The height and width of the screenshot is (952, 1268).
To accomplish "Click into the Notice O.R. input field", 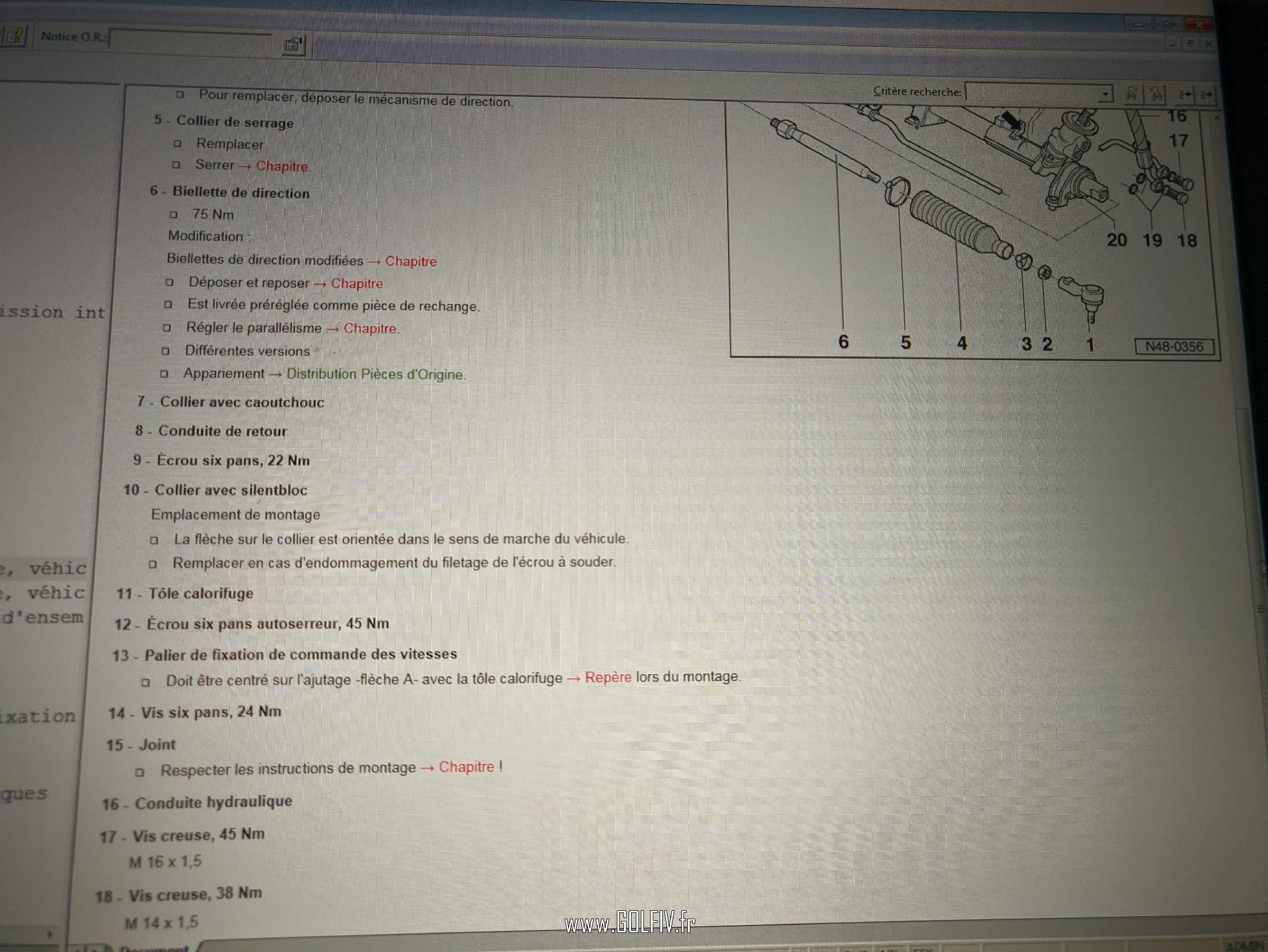I will [191, 39].
